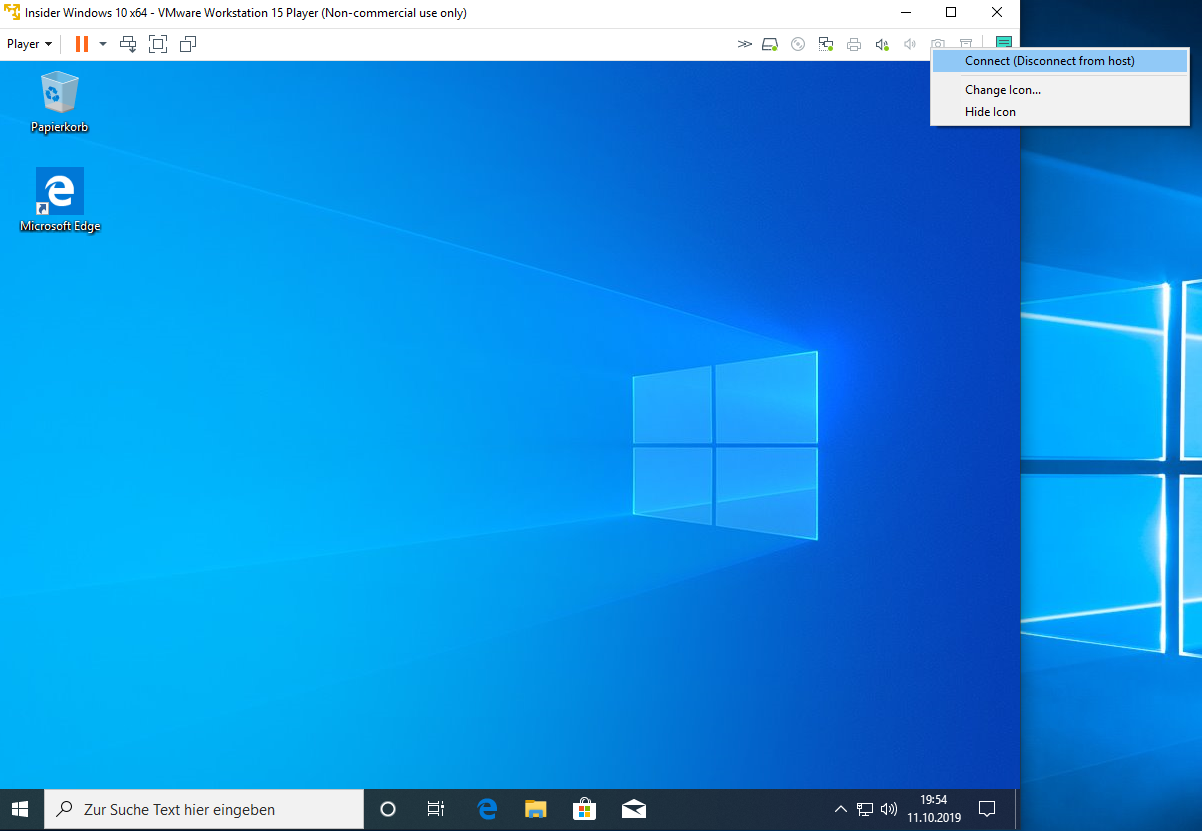Click the Send Ctrl+Alt+Del toolbar icon
This screenshot has height=831, width=1202.
point(128,44)
